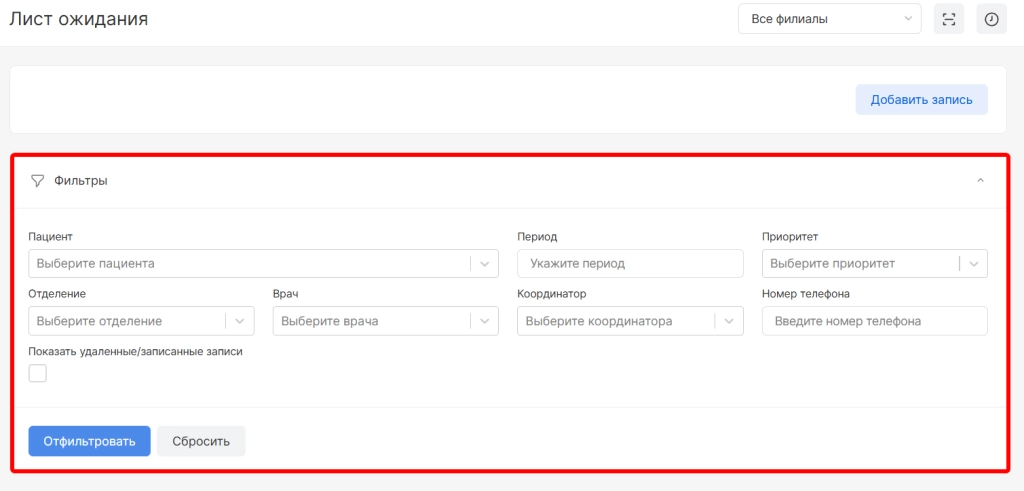Click the 'Укажите период' date field
The image size is (1024, 491).
pyautogui.click(x=630, y=264)
